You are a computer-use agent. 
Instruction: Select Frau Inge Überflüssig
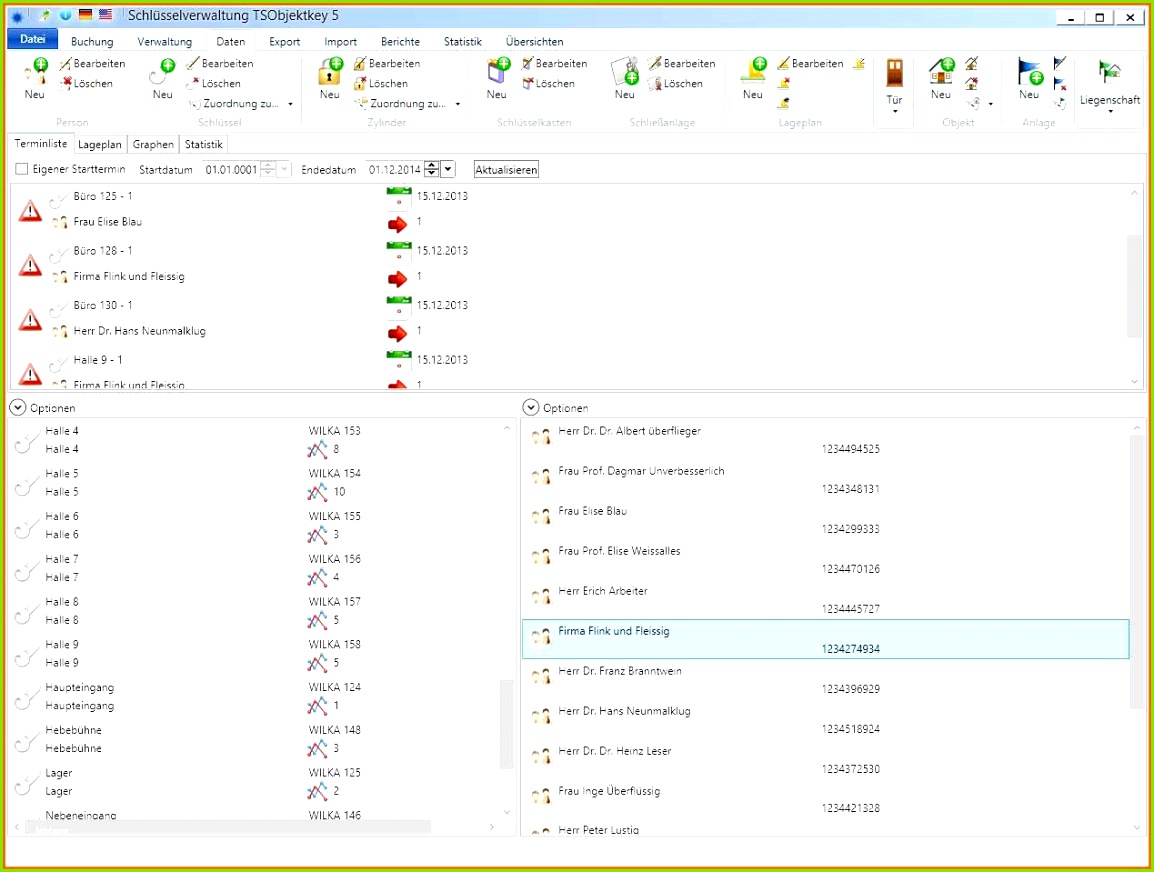pyautogui.click(x=826, y=800)
